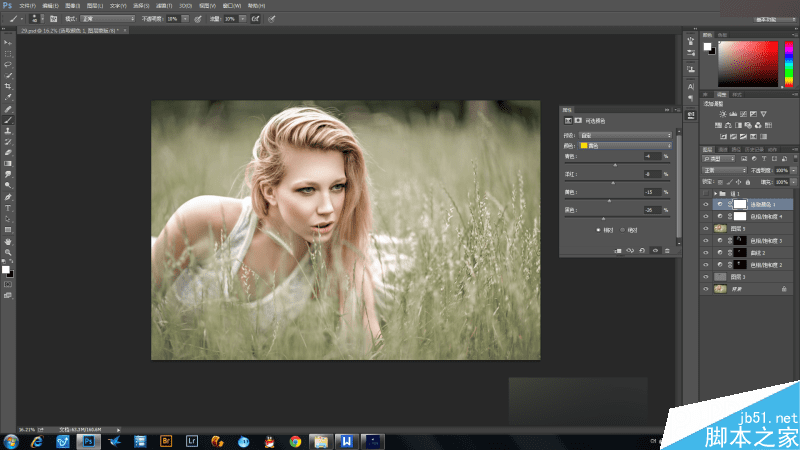The image size is (800, 450).
Task: Select the Move tool
Action: click(x=8, y=42)
